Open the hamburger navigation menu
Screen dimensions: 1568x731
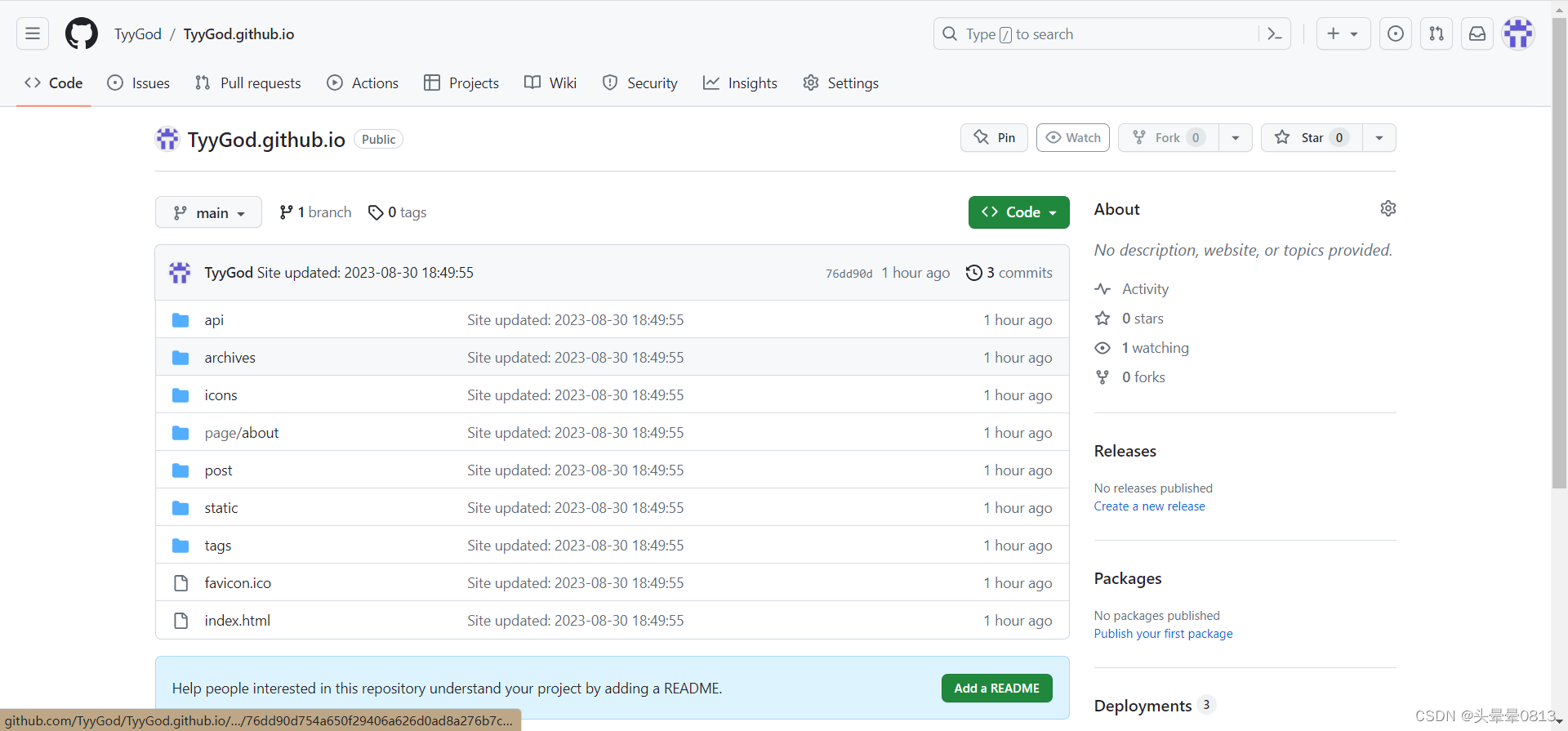coord(33,33)
